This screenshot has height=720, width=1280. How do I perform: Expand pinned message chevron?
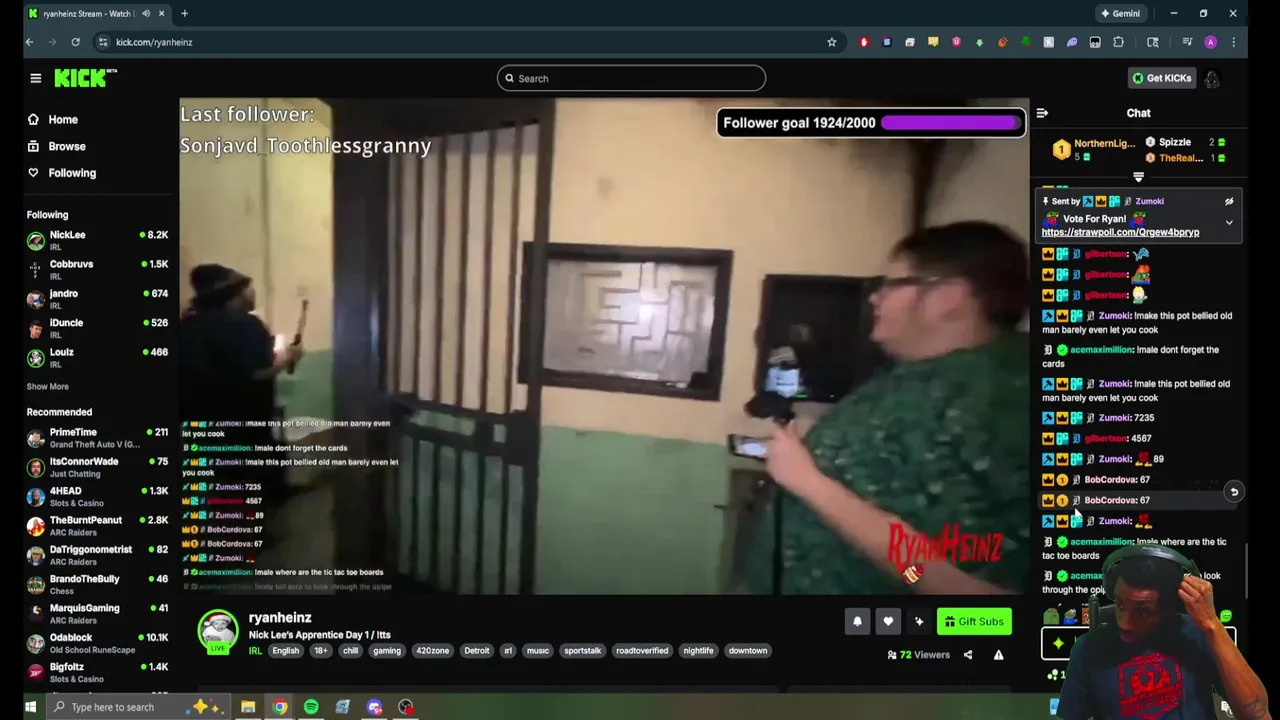point(1229,222)
